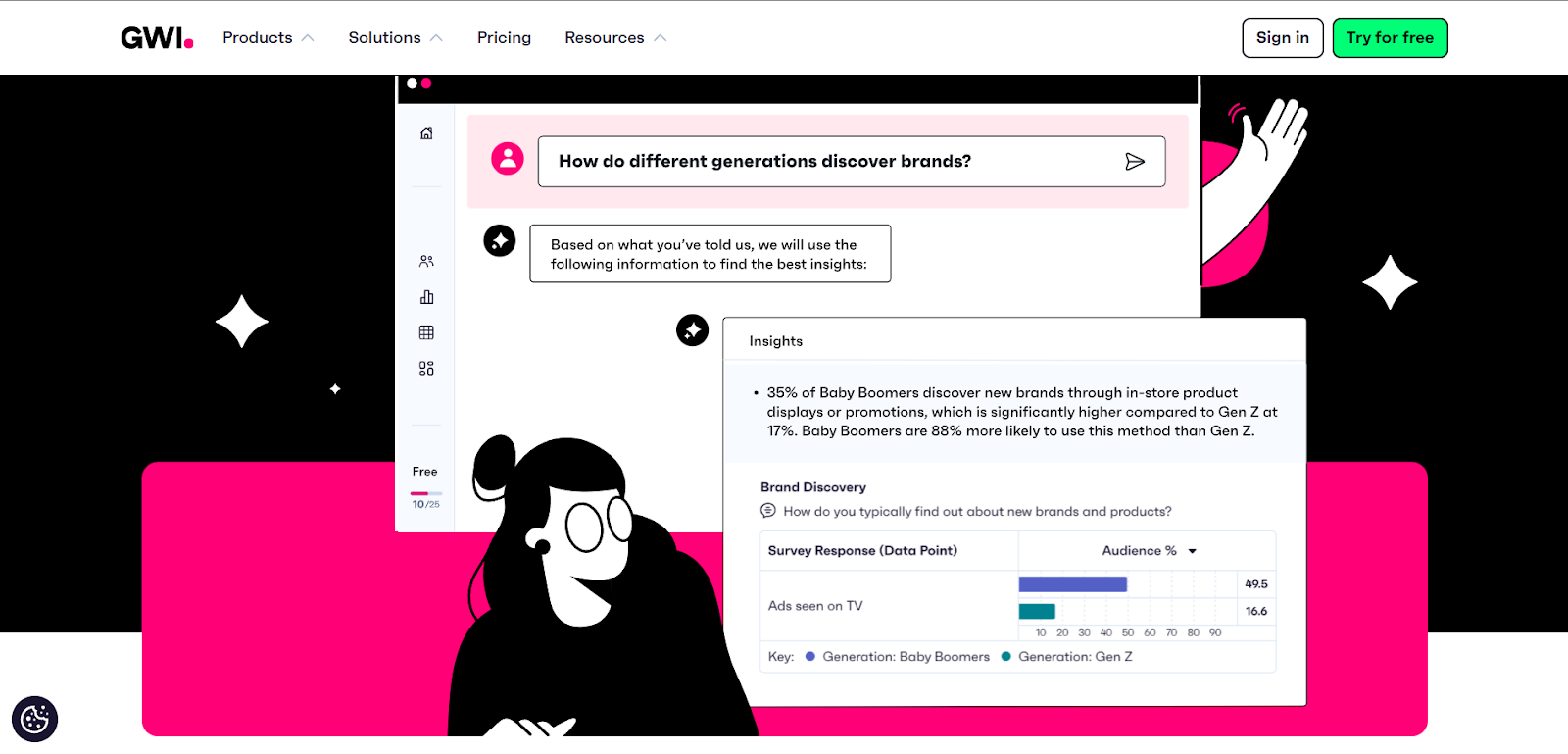Image resolution: width=1568 pixels, height=754 pixels.
Task: Click the 49.5 value
Action: [x=1256, y=584]
